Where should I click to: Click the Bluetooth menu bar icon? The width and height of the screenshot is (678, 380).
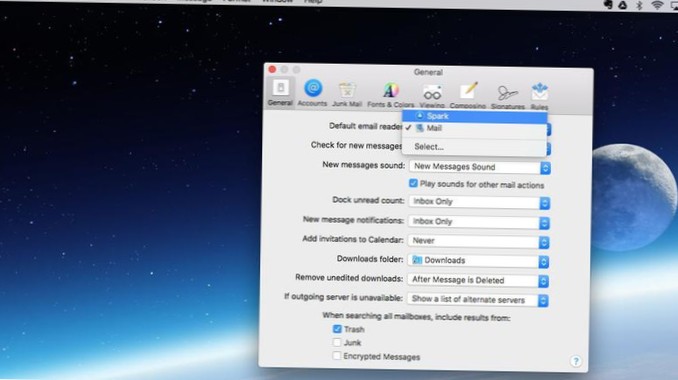click(x=640, y=5)
